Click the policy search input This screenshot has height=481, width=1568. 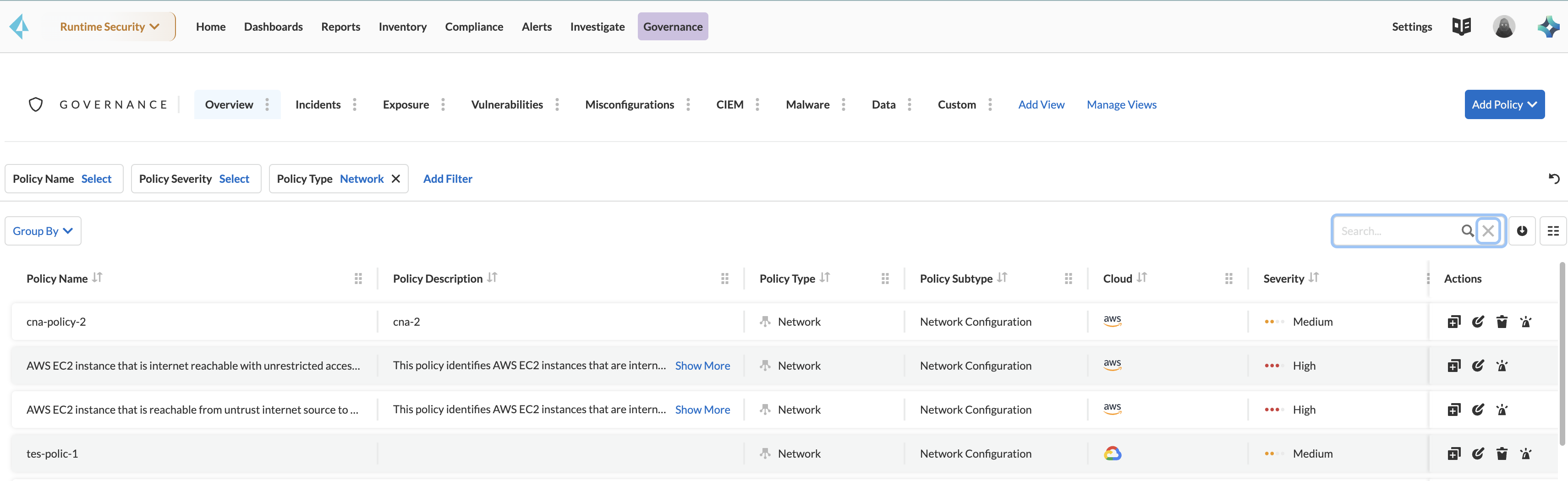point(1398,231)
